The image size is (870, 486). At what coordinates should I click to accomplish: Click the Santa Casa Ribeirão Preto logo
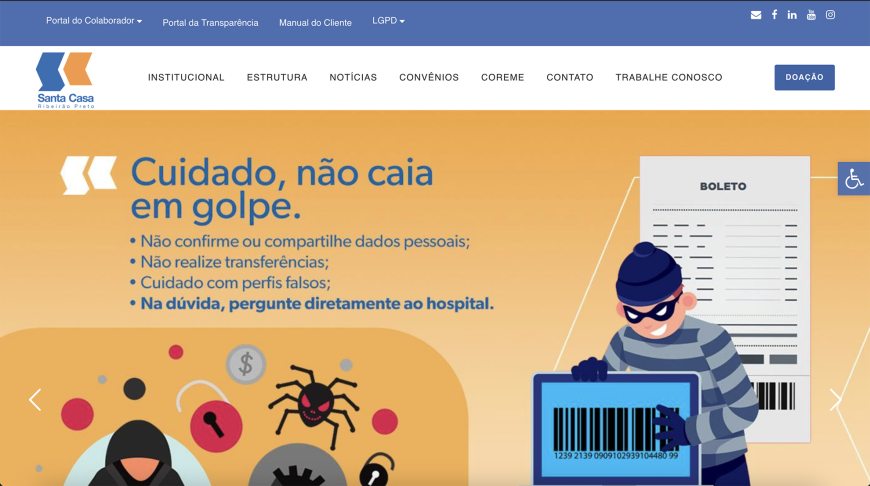tap(65, 80)
